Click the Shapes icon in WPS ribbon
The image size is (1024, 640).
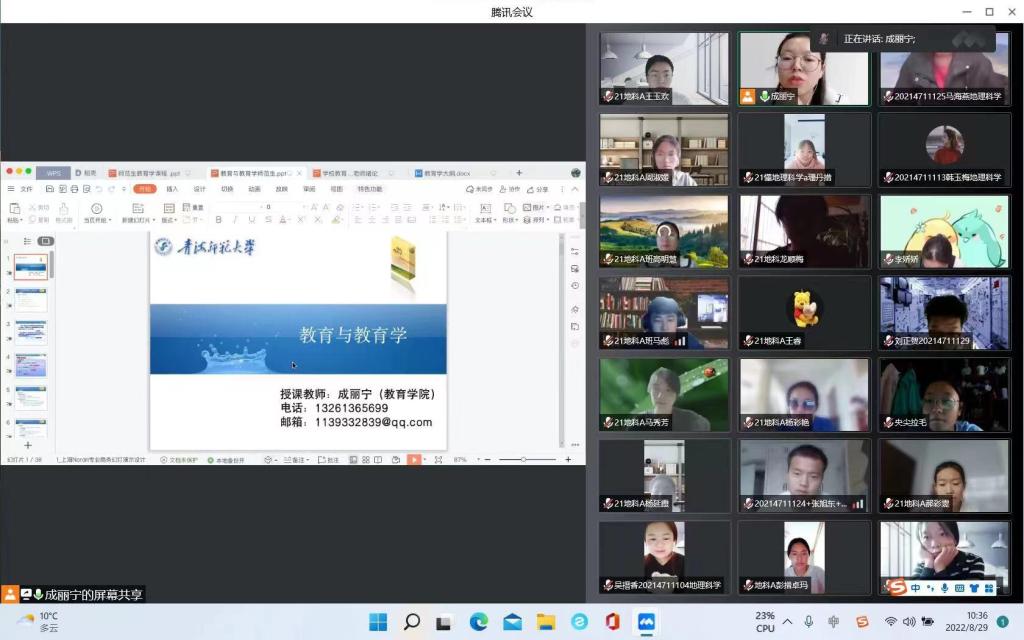[509, 208]
